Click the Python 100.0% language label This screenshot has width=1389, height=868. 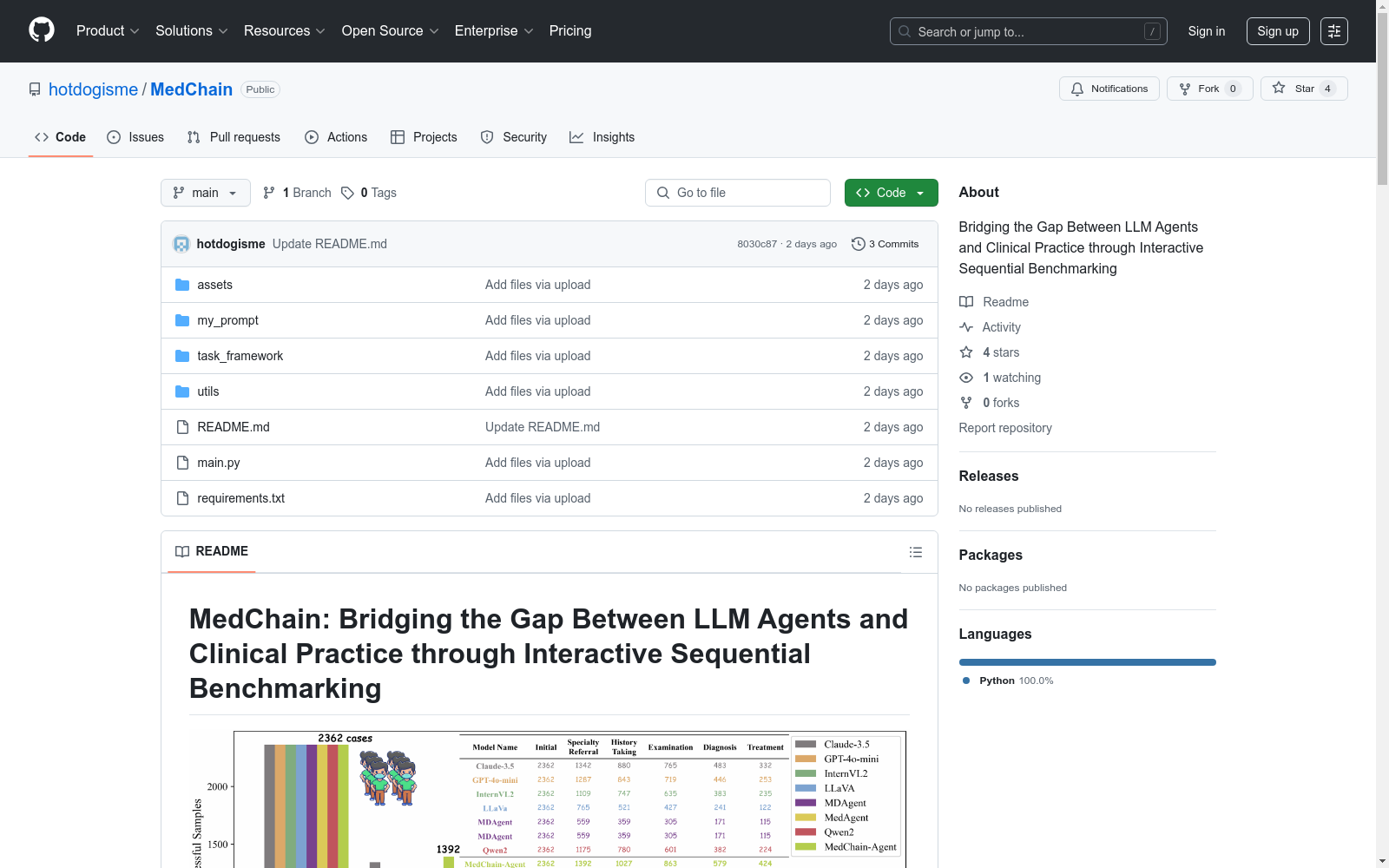tap(1009, 681)
